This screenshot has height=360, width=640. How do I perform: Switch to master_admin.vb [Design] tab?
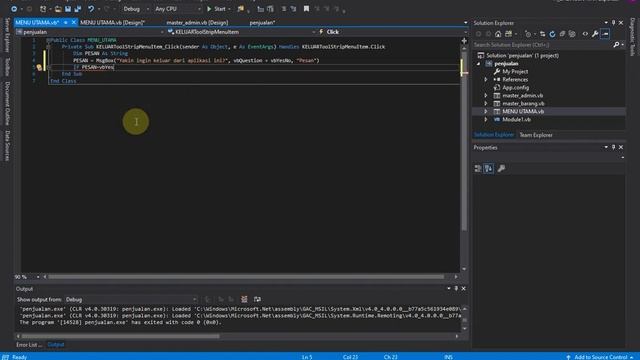point(197,22)
